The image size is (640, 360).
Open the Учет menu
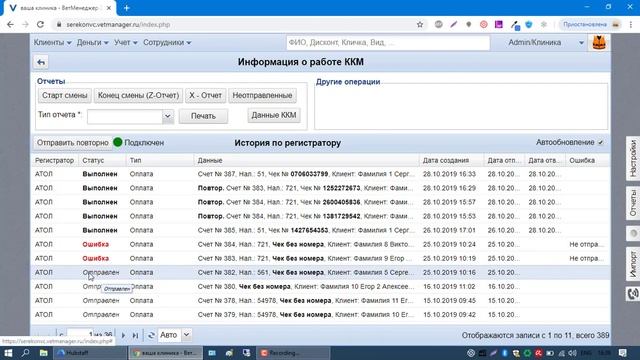pos(125,42)
